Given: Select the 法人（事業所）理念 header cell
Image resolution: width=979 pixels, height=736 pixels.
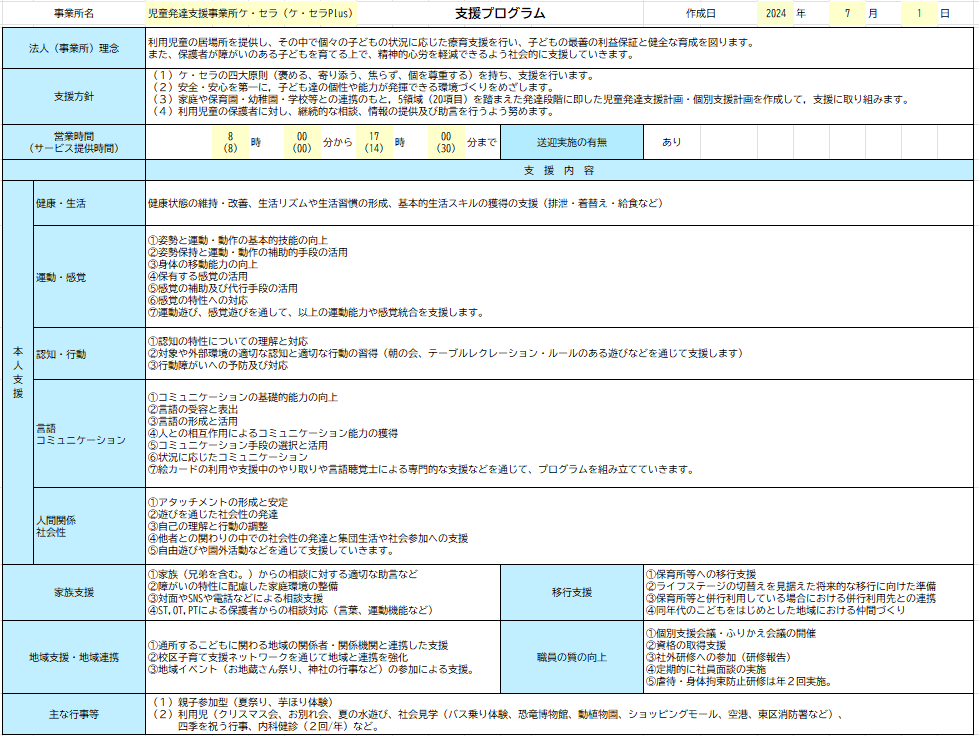Looking at the screenshot, I should 74,49.
